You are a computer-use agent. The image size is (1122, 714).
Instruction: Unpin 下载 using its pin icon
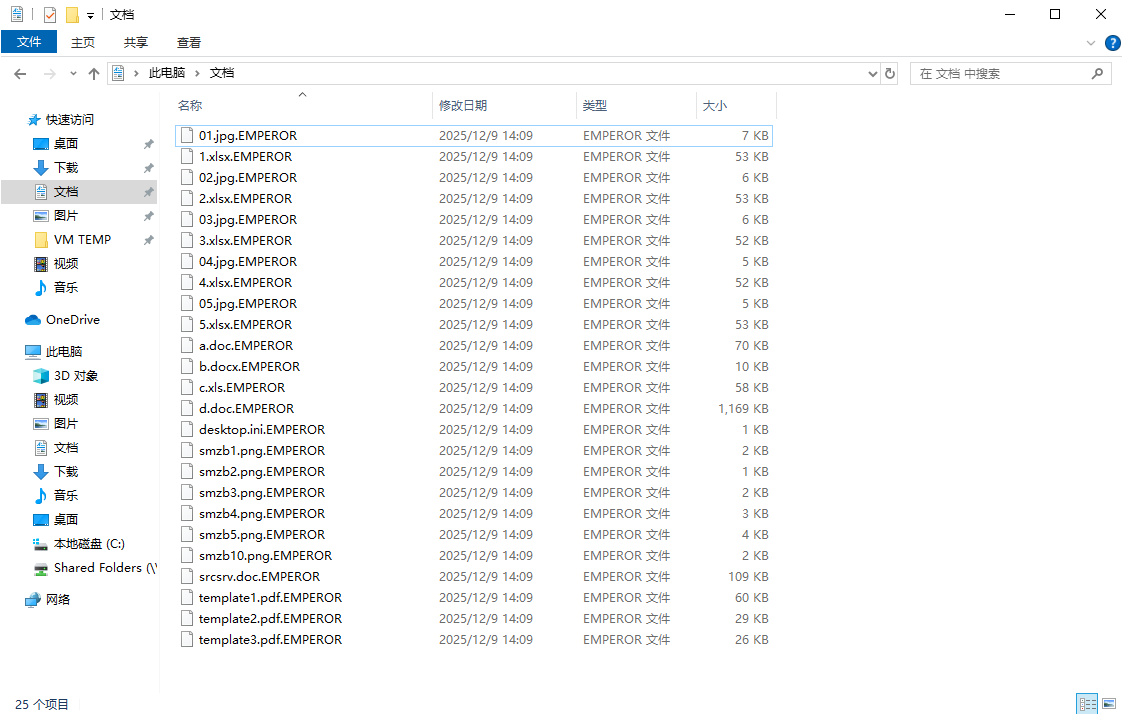(148, 168)
